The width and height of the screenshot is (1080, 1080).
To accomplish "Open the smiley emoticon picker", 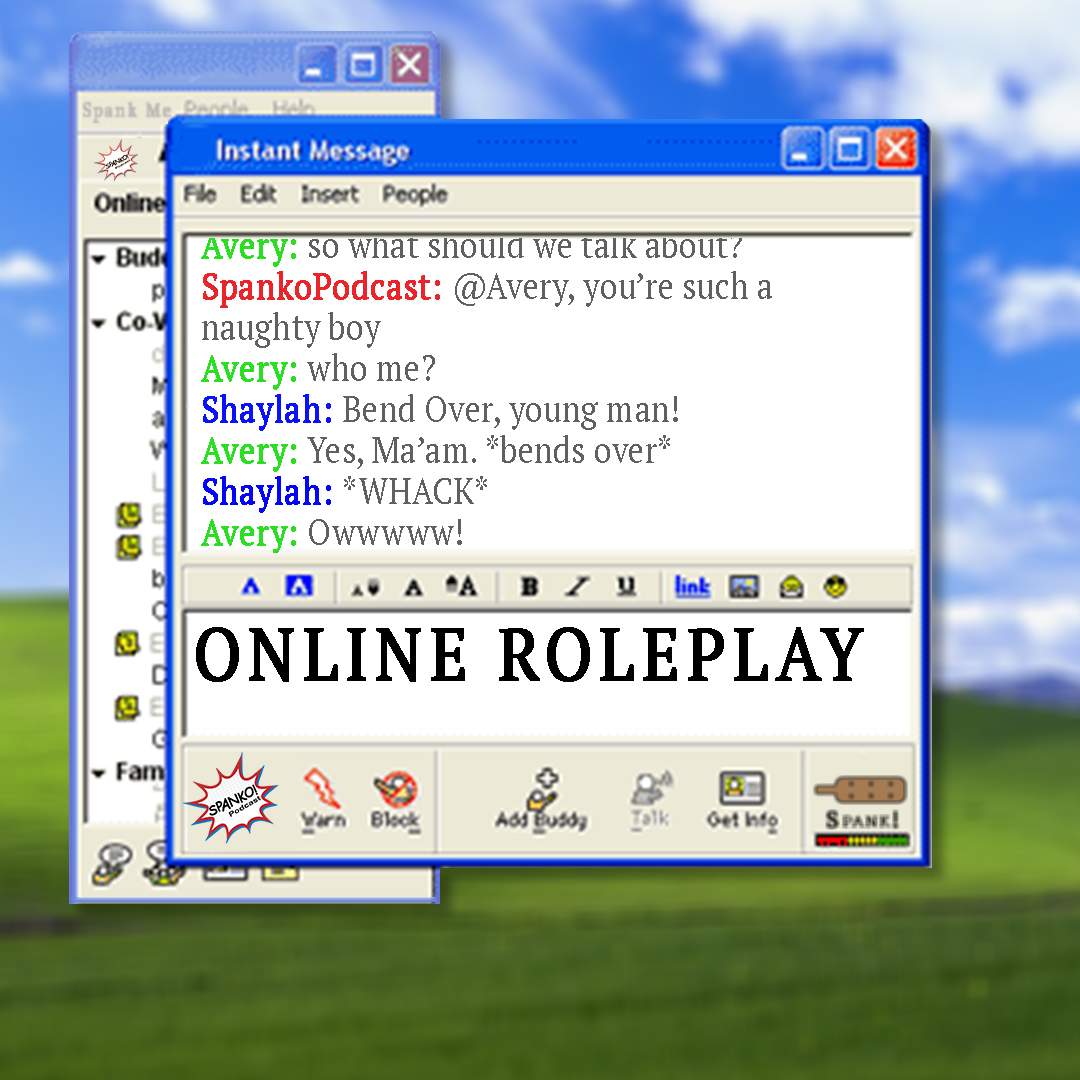I will [835, 587].
